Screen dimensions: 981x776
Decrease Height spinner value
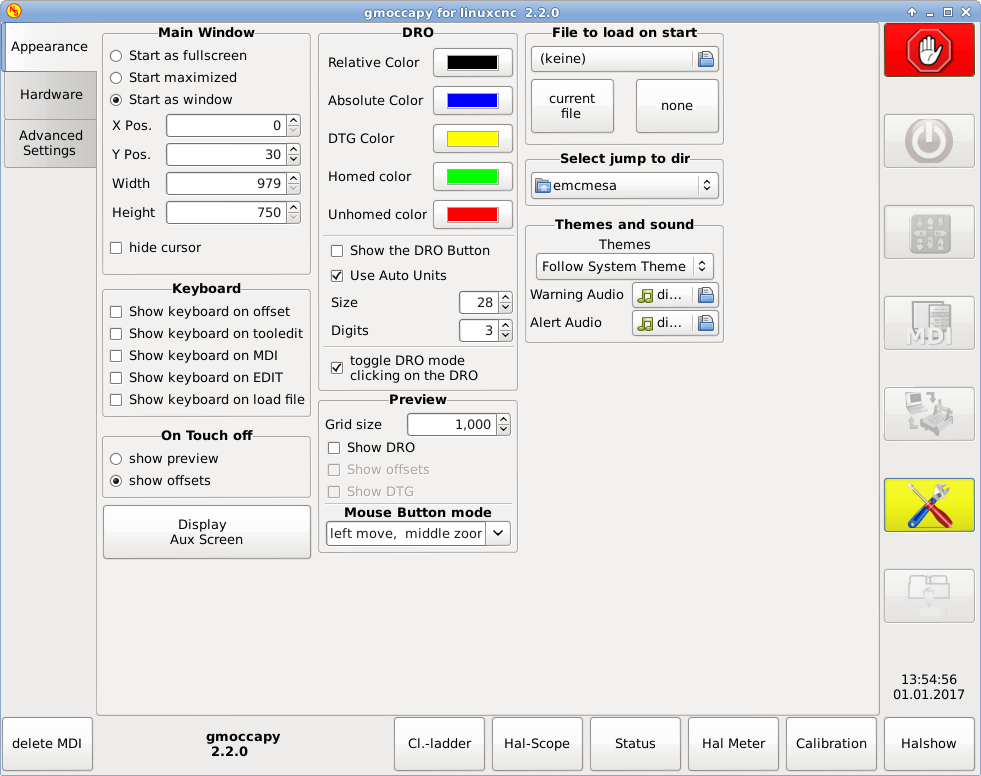(293, 218)
